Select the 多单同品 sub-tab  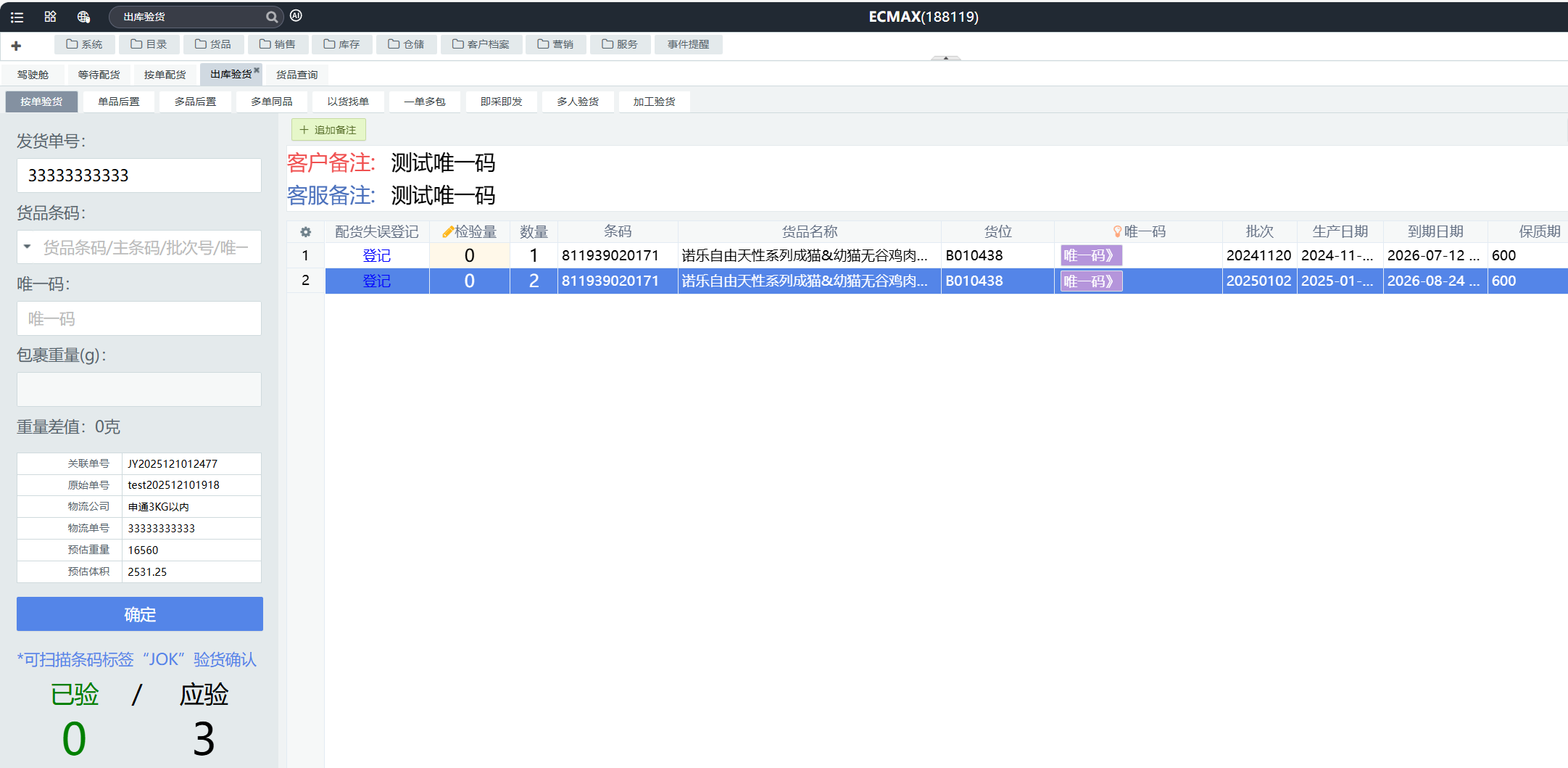tap(272, 102)
